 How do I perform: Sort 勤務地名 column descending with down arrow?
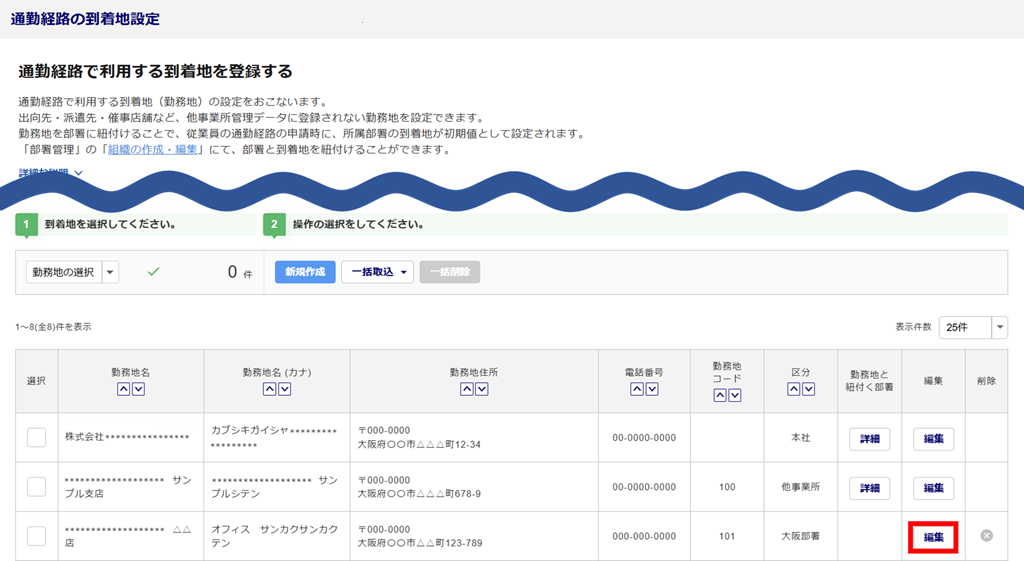pos(139,389)
